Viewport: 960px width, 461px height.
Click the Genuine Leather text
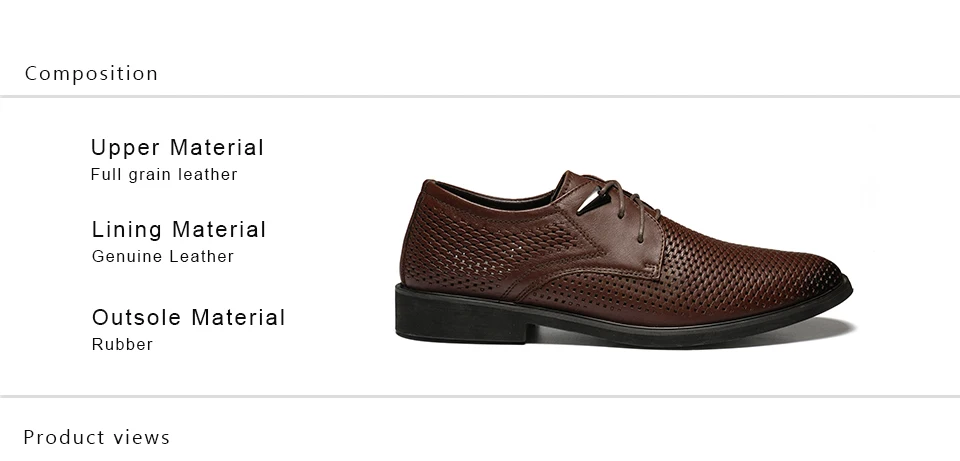pyautogui.click(x=163, y=257)
